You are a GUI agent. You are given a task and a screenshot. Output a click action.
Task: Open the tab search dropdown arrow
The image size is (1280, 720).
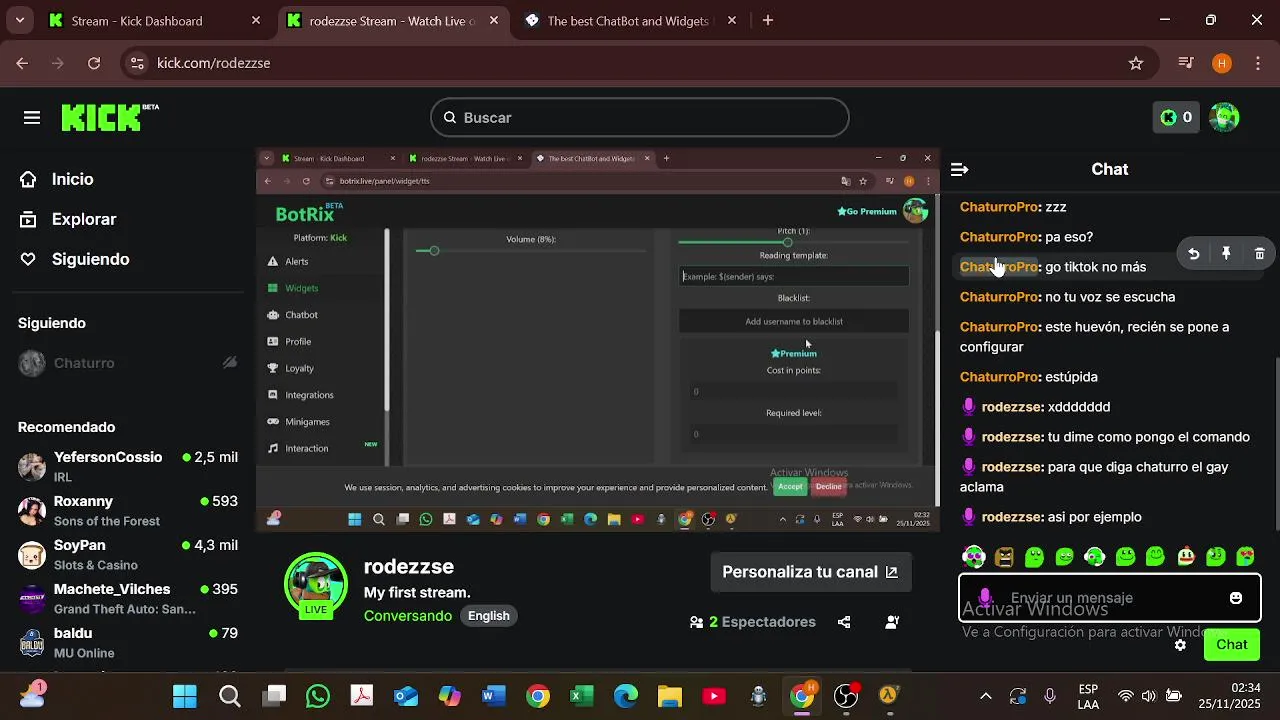coord(20,20)
